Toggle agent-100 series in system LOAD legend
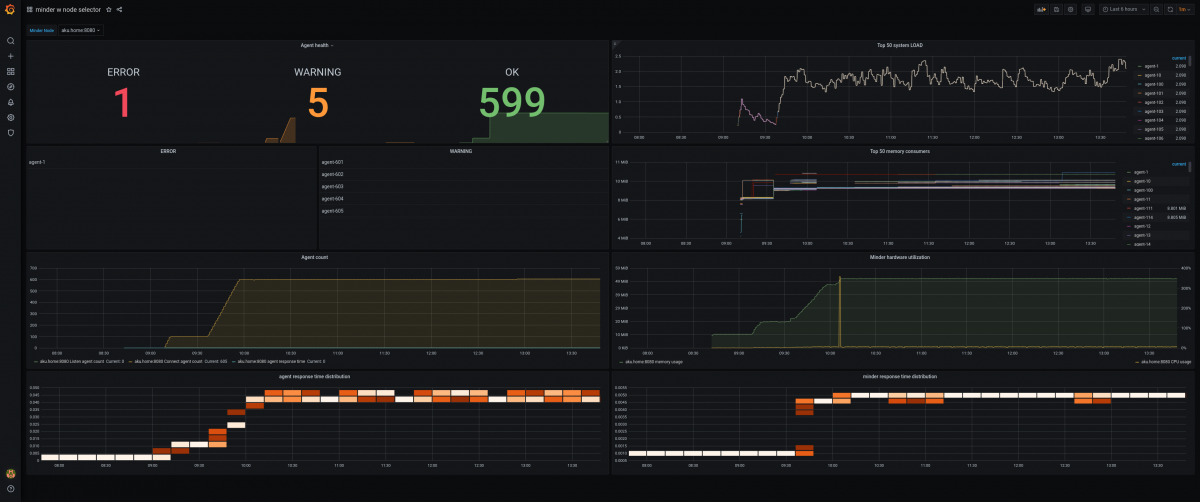The image size is (1200, 502). [1152, 84]
